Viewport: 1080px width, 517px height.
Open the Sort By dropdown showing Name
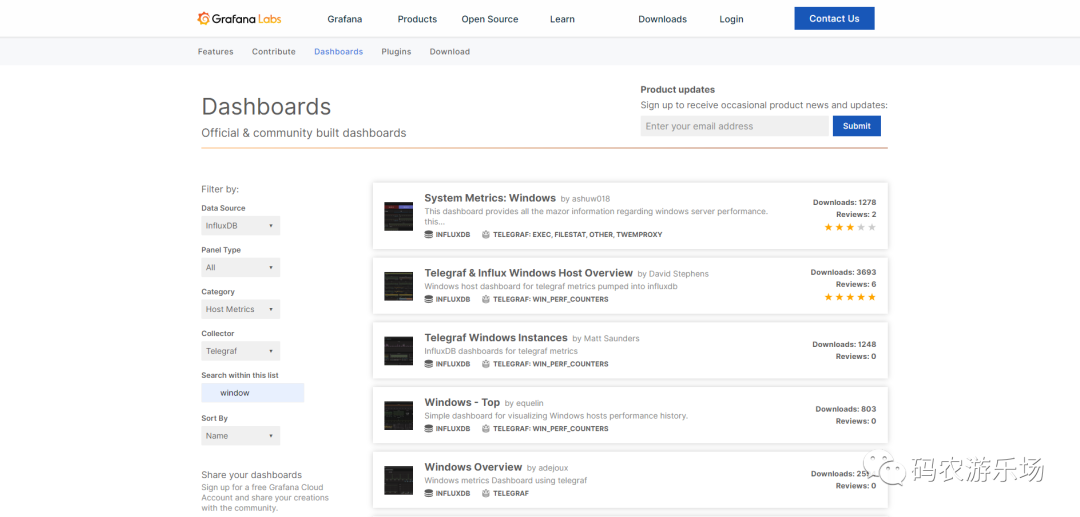pos(240,436)
